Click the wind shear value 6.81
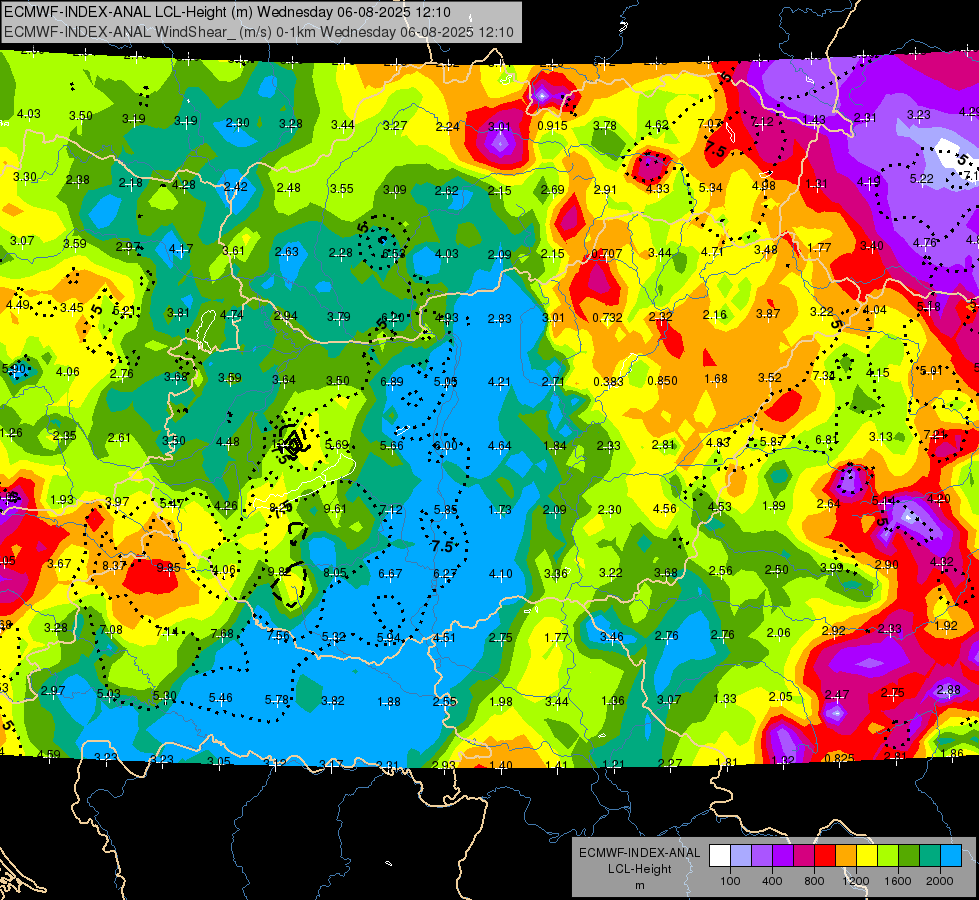 [826, 440]
